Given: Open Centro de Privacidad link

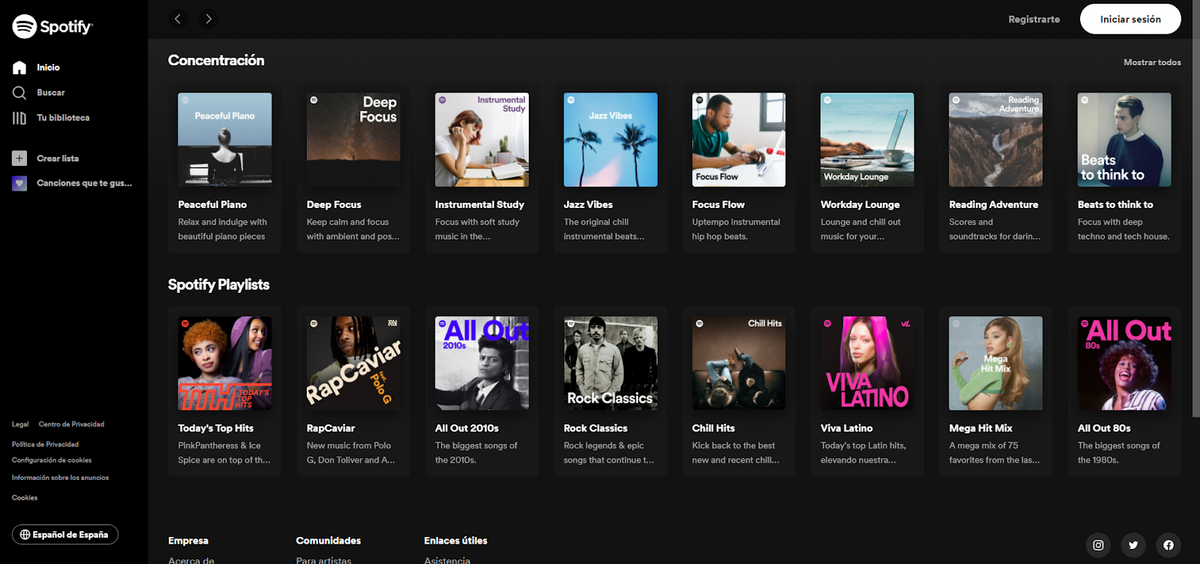Looking at the screenshot, I should [x=71, y=425].
